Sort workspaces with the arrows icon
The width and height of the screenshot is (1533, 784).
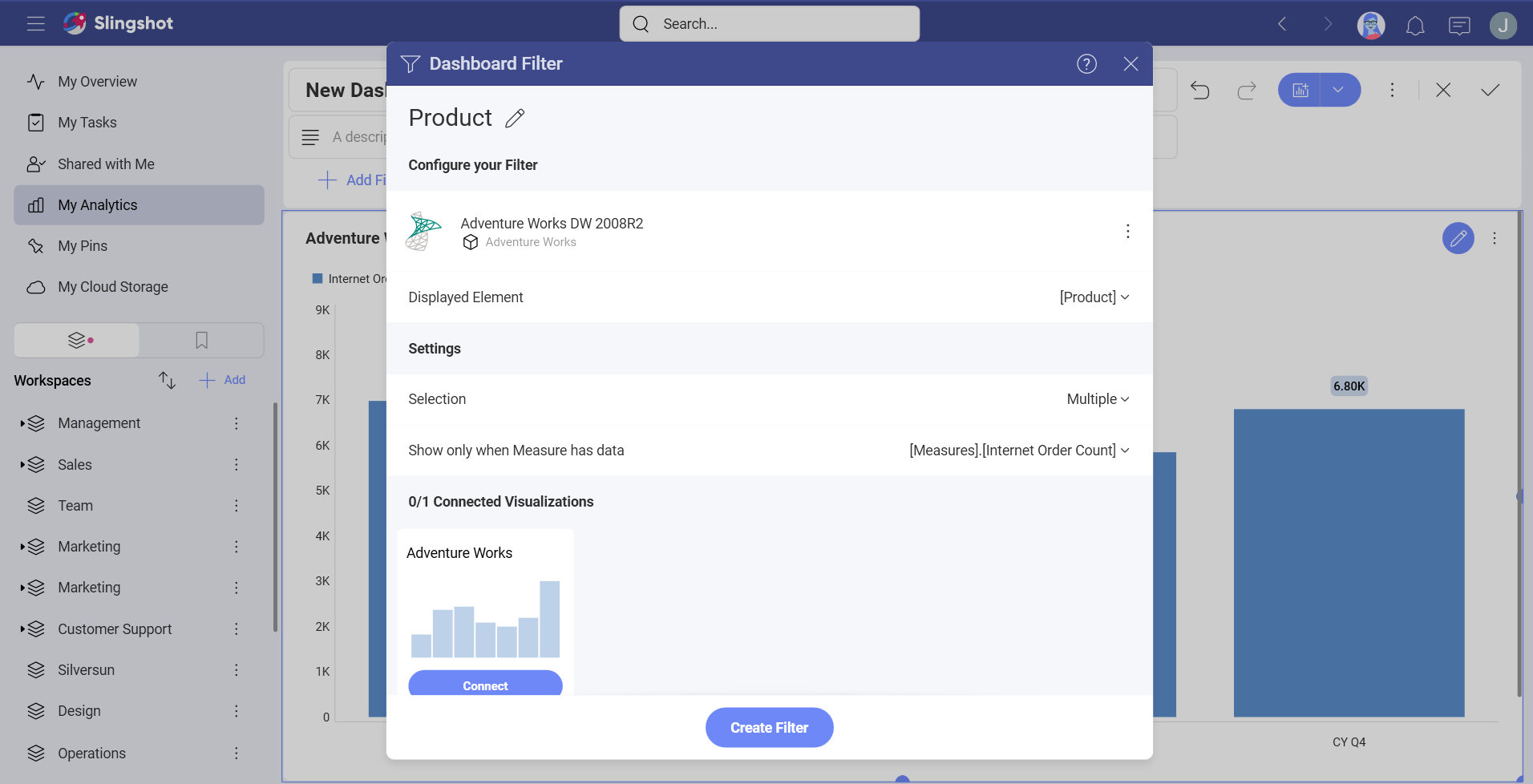[x=167, y=380]
